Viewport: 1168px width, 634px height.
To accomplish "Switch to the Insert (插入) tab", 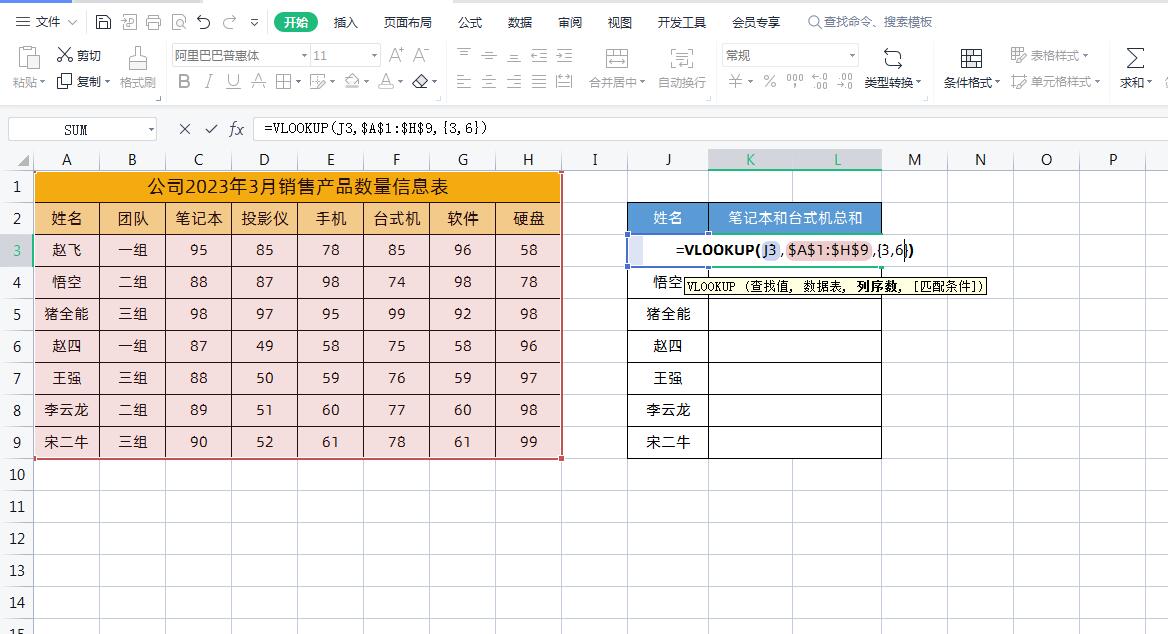I will [346, 22].
